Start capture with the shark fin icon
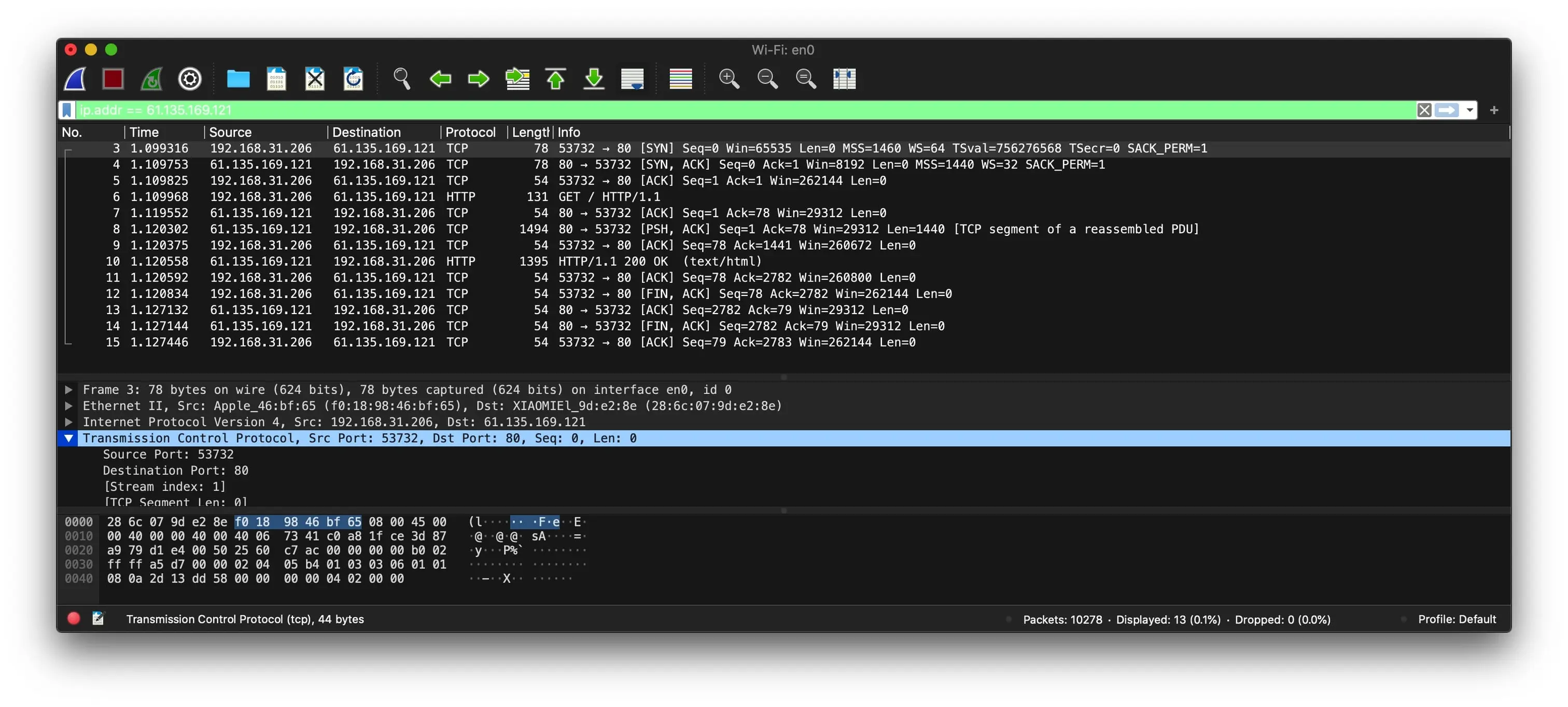 click(x=76, y=78)
